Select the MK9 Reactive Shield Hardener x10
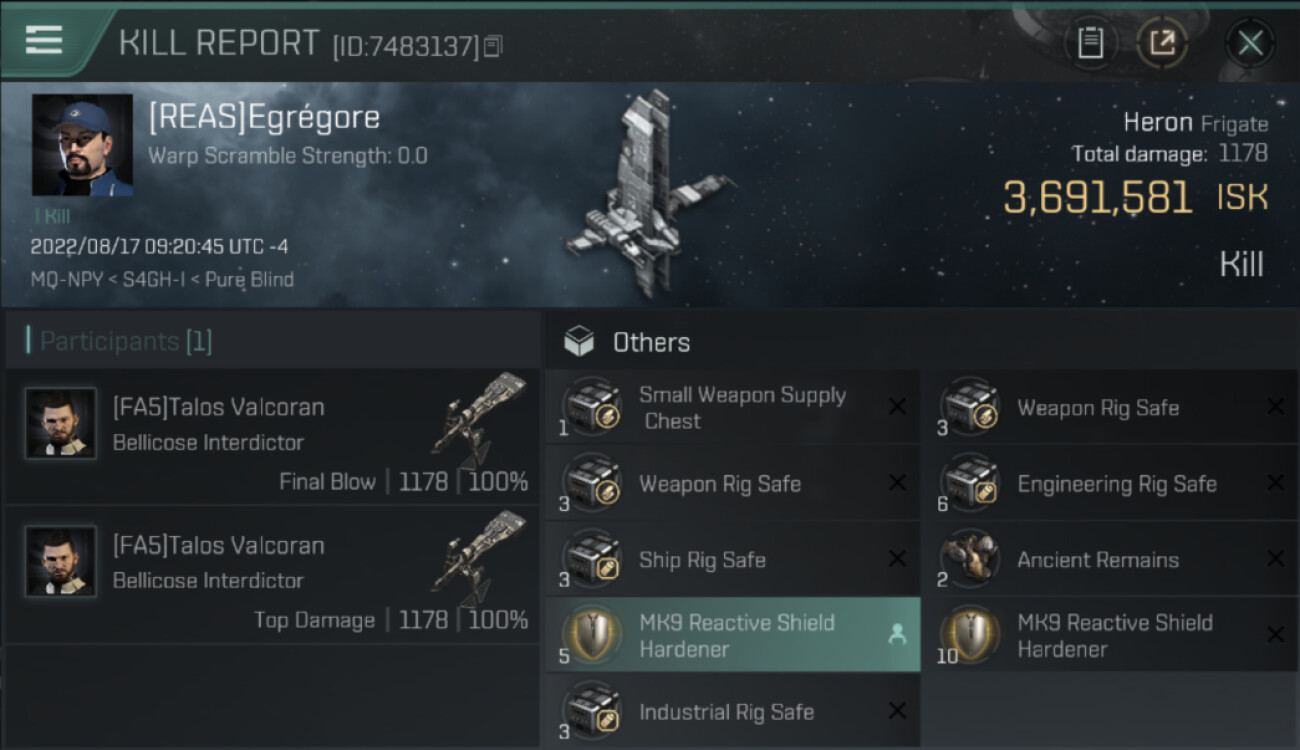This screenshot has width=1300, height=750. tap(1114, 635)
